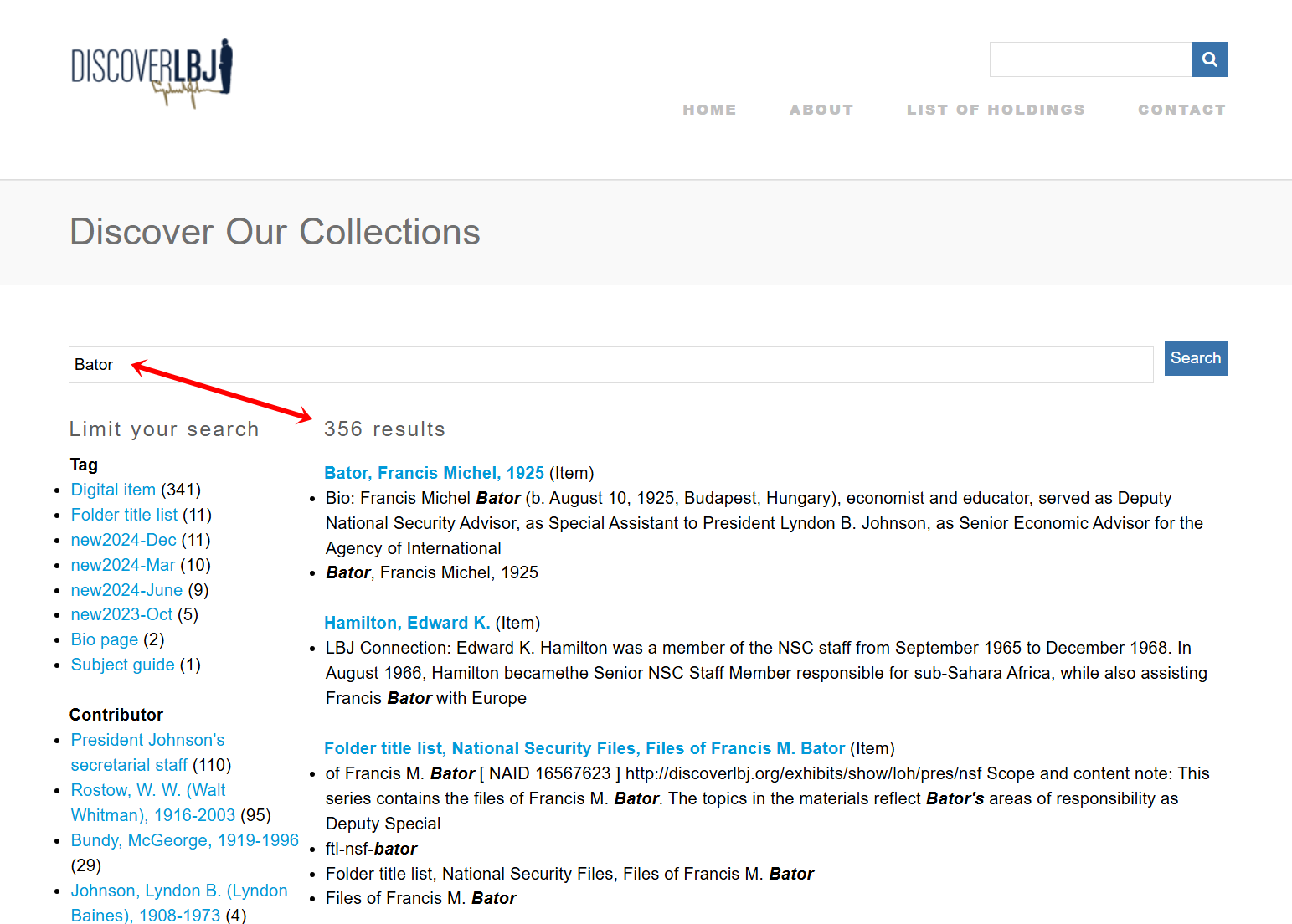Viewport: 1292px width, 924px height.
Task: Open Folder title list, Files of Francis M. Bator result
Action: coord(584,748)
